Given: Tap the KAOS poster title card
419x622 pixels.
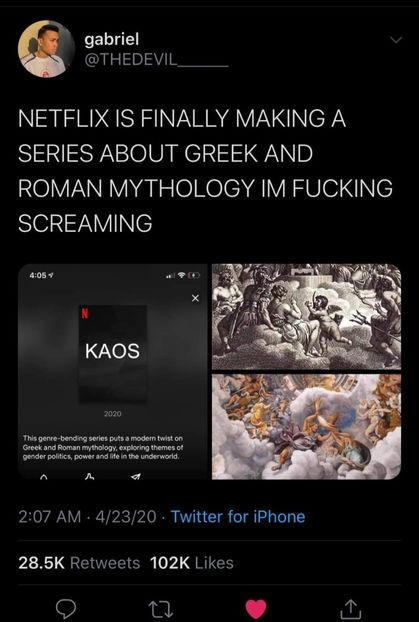Looking at the screenshot, I should point(113,354).
